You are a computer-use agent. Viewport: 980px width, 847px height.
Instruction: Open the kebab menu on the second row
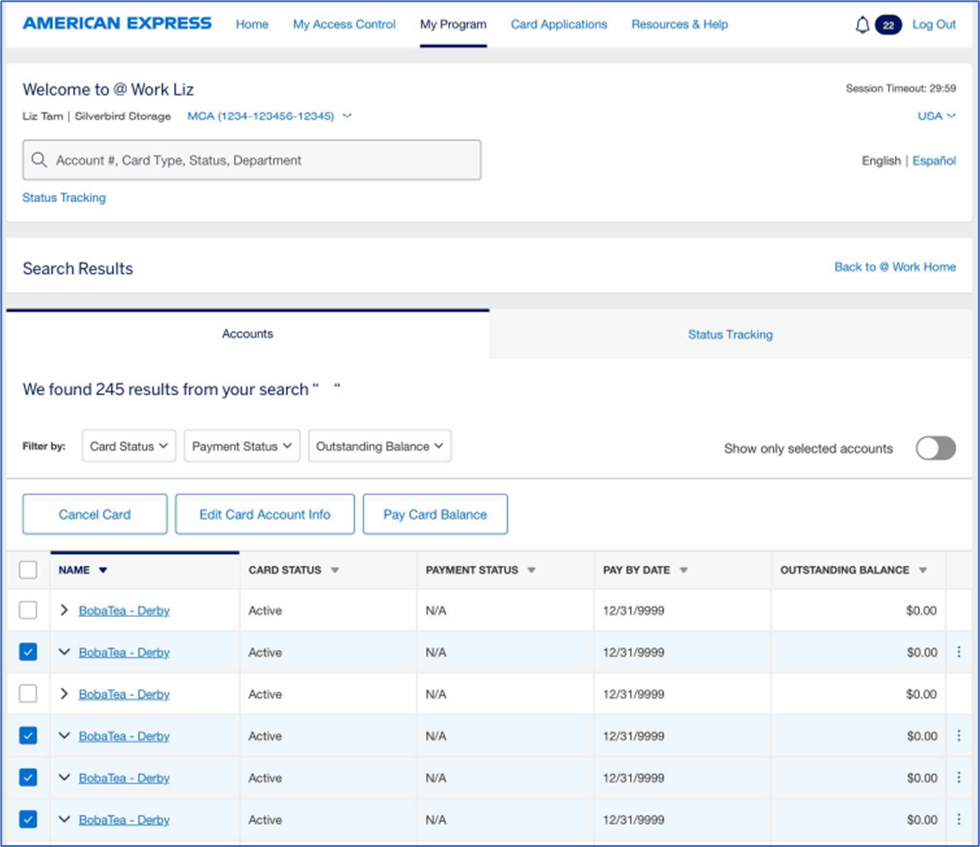tap(958, 652)
